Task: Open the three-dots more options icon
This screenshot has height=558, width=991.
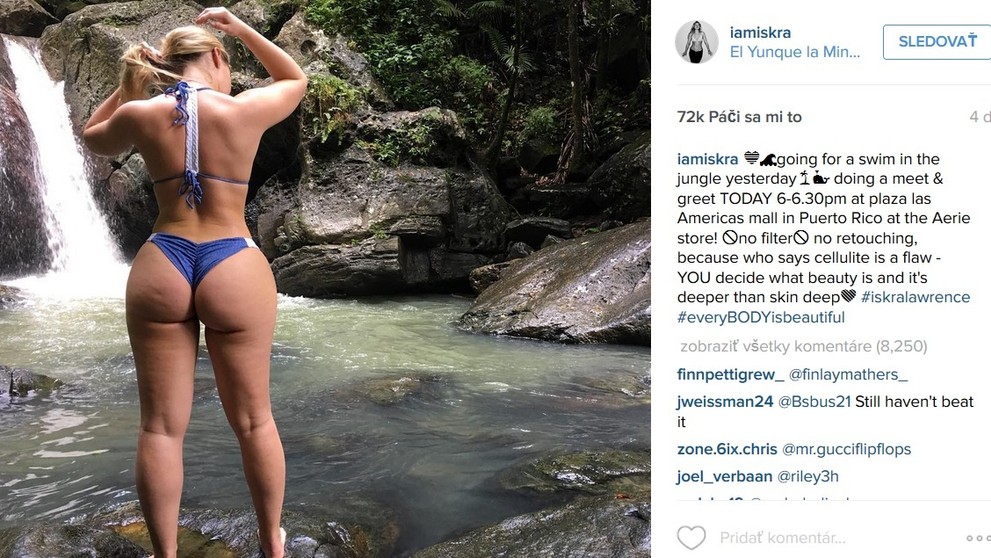Action: 978,538
